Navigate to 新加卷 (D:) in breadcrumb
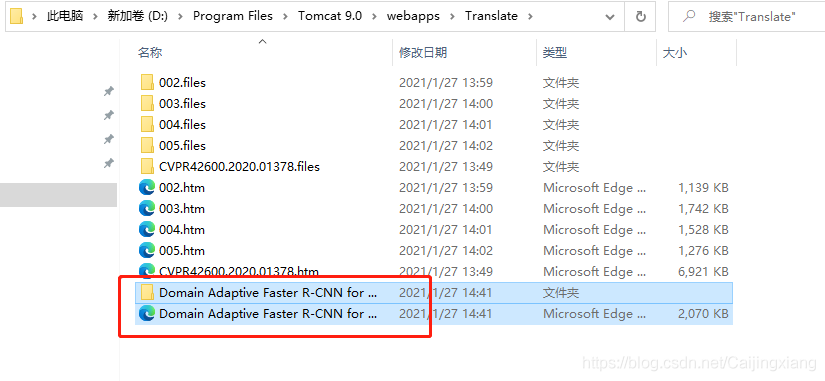Viewport: 825px width, 381px height. pos(138,16)
